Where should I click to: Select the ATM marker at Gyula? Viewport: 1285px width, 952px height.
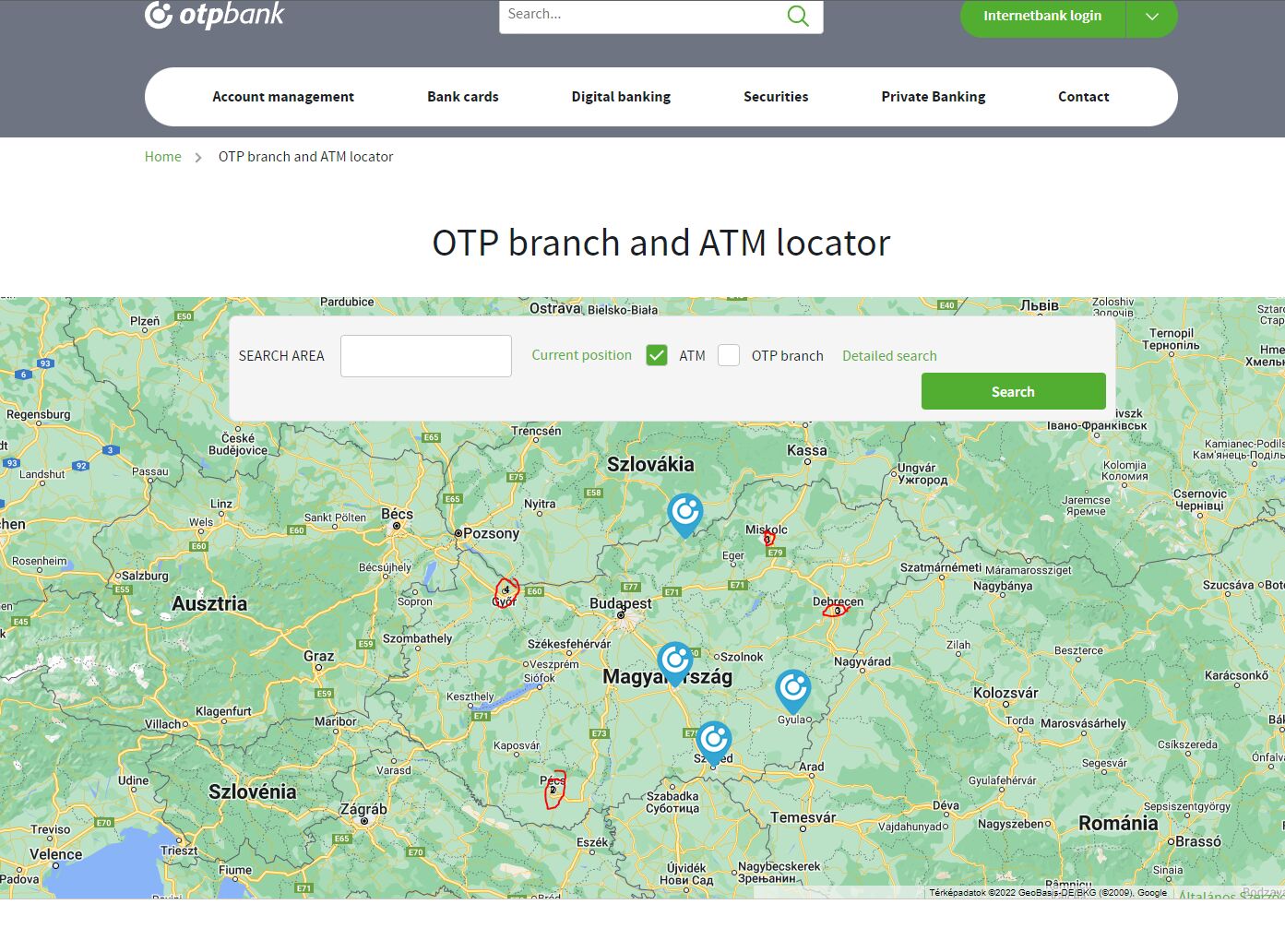(x=793, y=690)
